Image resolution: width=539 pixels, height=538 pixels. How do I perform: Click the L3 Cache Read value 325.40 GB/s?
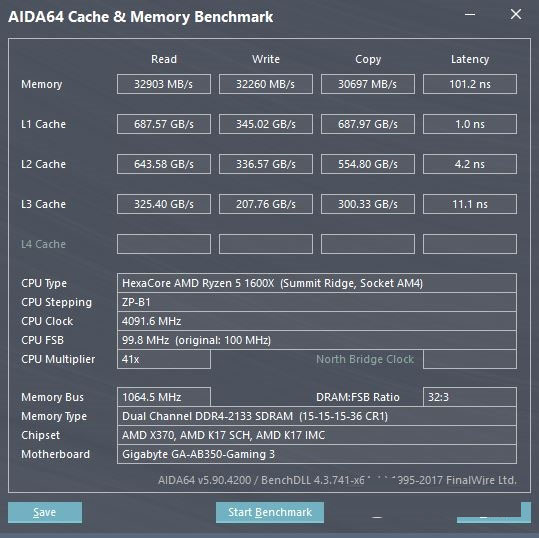tap(164, 204)
